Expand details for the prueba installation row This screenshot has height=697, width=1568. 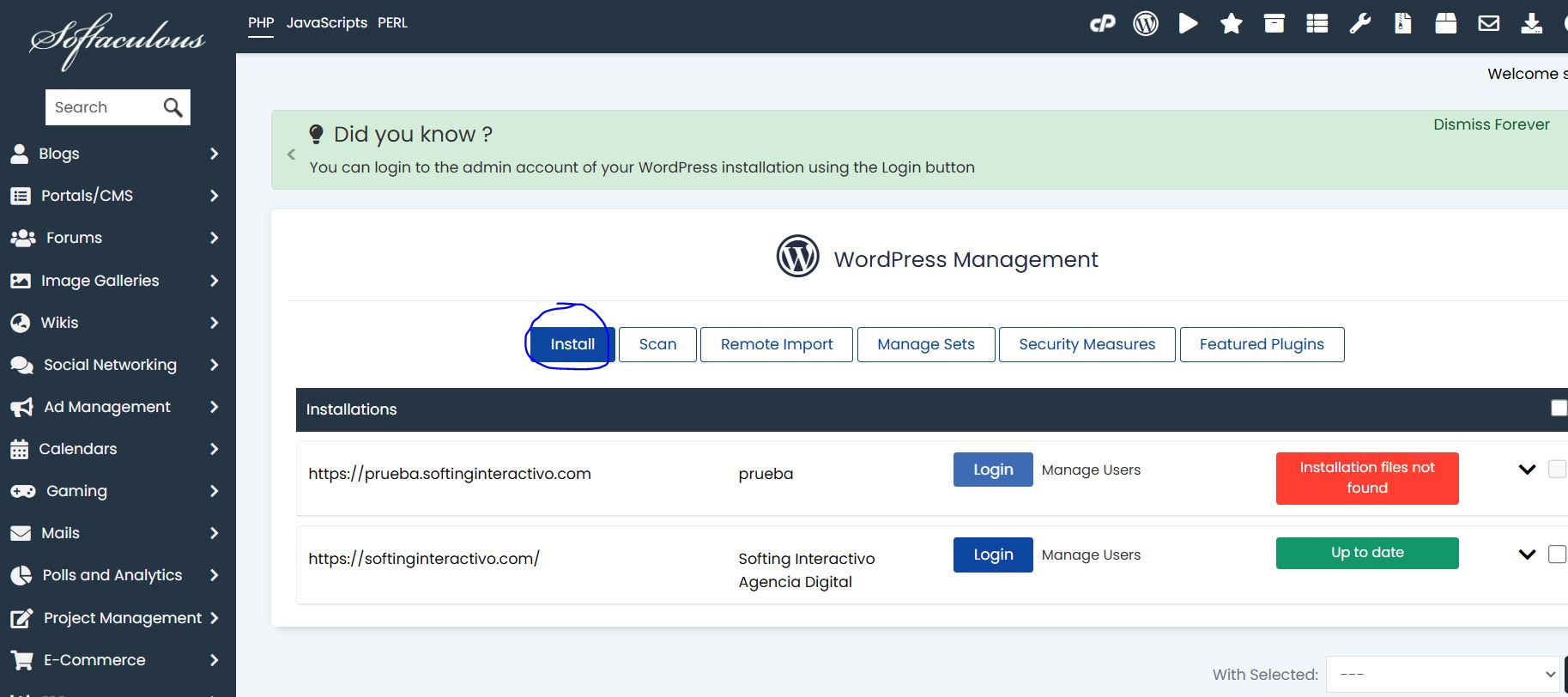coord(1527,470)
